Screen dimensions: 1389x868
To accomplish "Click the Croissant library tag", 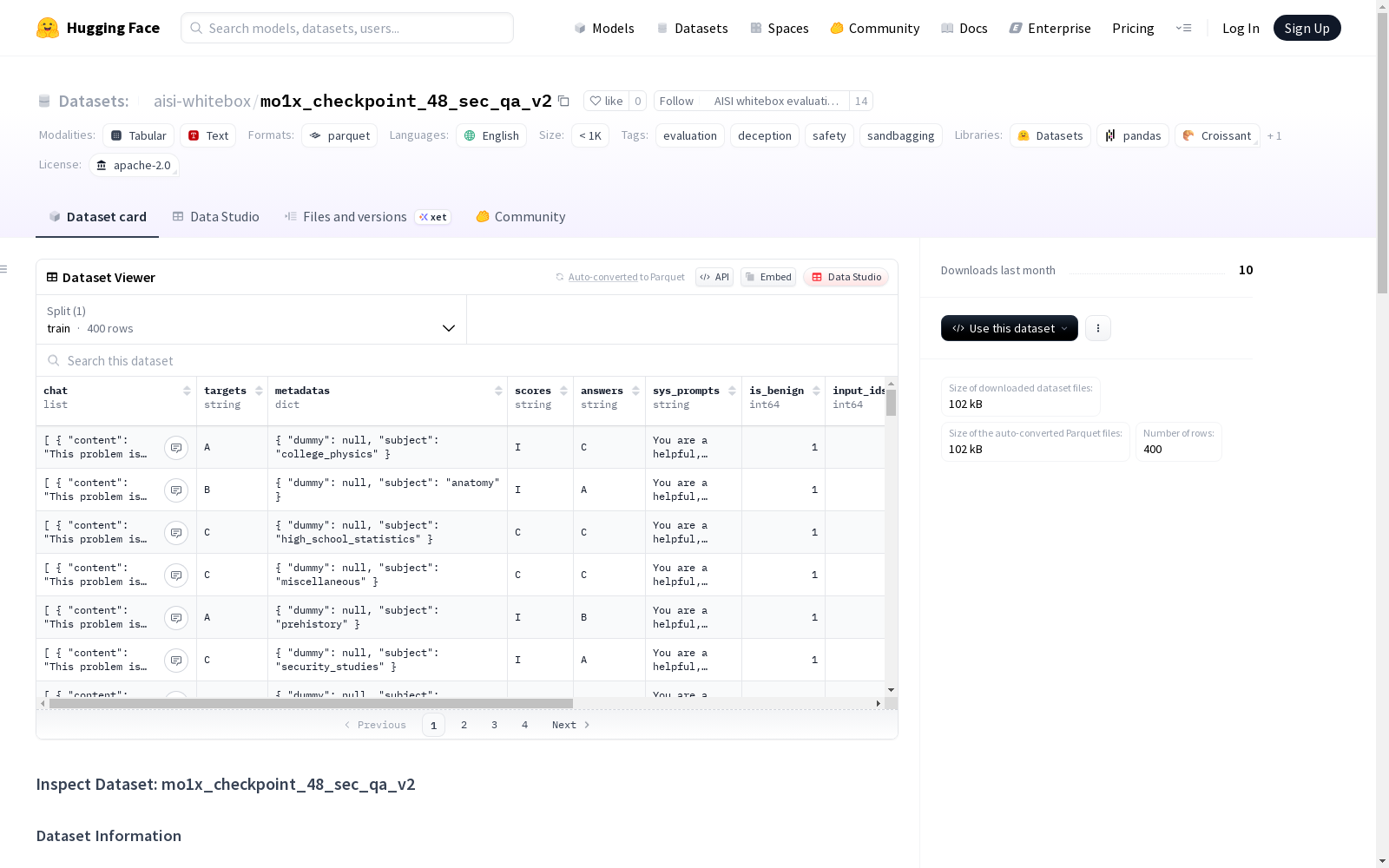I will [1217, 135].
